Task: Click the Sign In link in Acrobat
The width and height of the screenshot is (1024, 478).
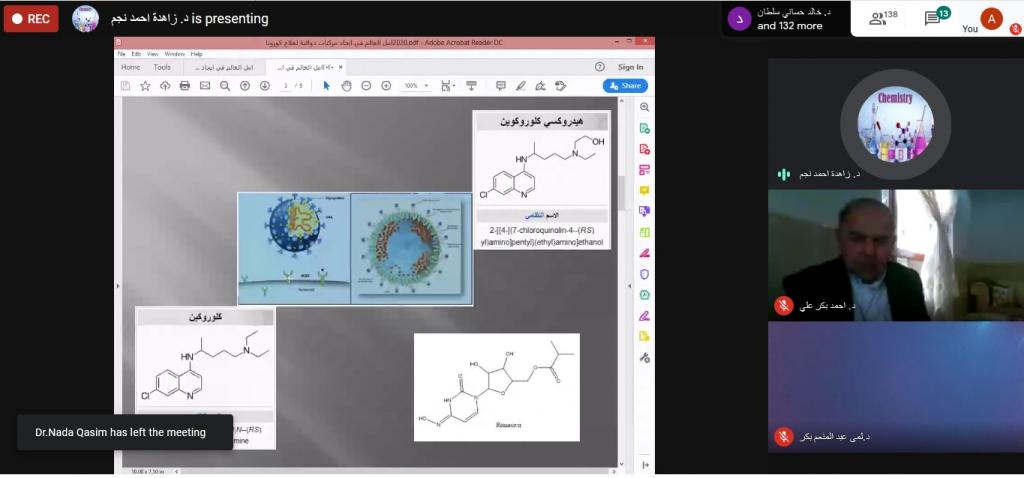Action: point(630,67)
